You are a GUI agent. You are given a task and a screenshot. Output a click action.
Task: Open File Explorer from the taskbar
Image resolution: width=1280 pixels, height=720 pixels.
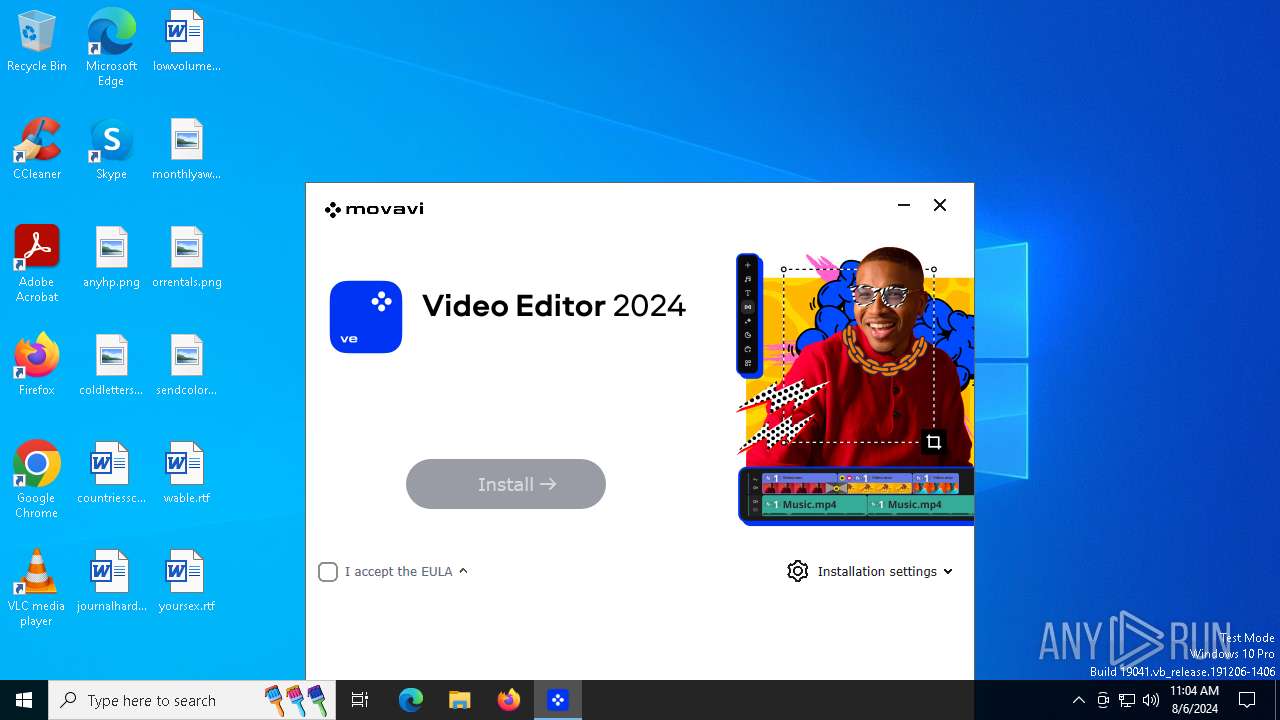pos(460,700)
